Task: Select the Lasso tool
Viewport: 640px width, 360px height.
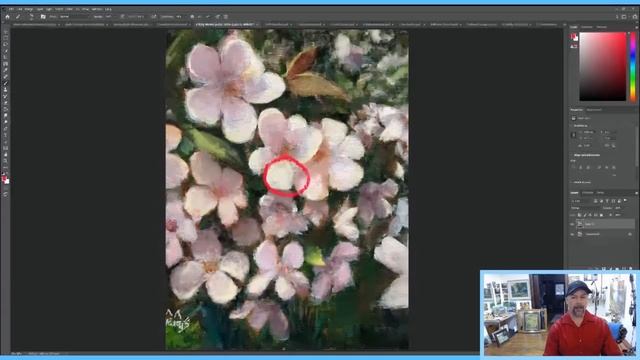Action: pos(5,44)
